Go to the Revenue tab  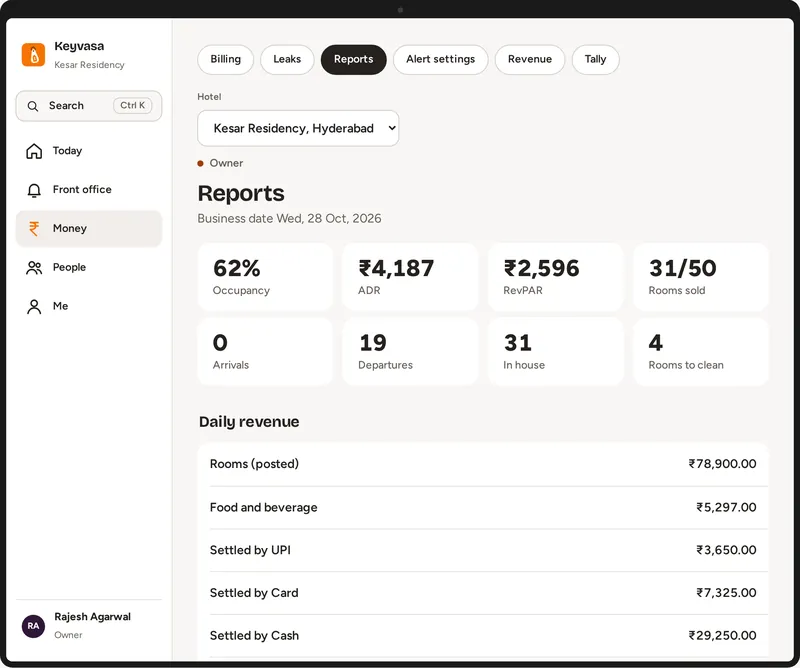point(530,59)
